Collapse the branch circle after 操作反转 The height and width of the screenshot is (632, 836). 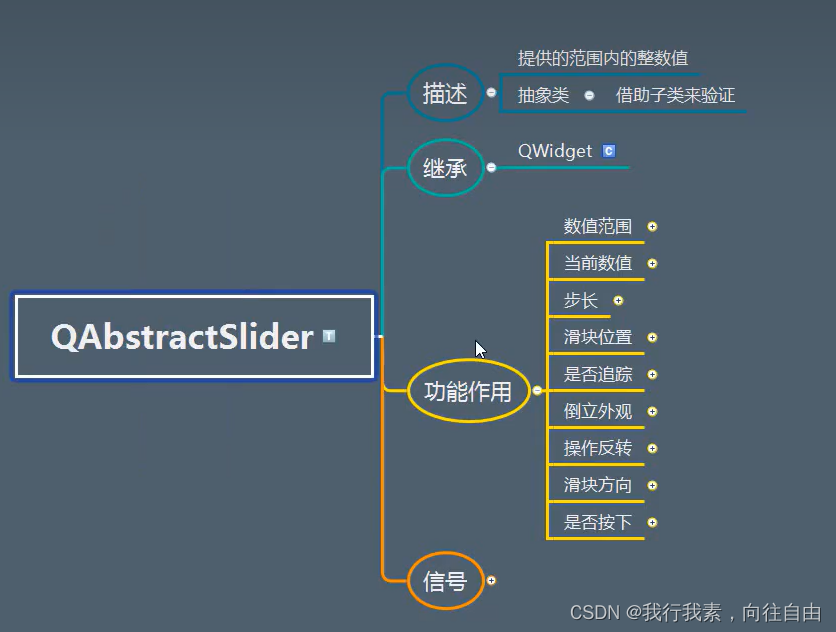coord(652,448)
